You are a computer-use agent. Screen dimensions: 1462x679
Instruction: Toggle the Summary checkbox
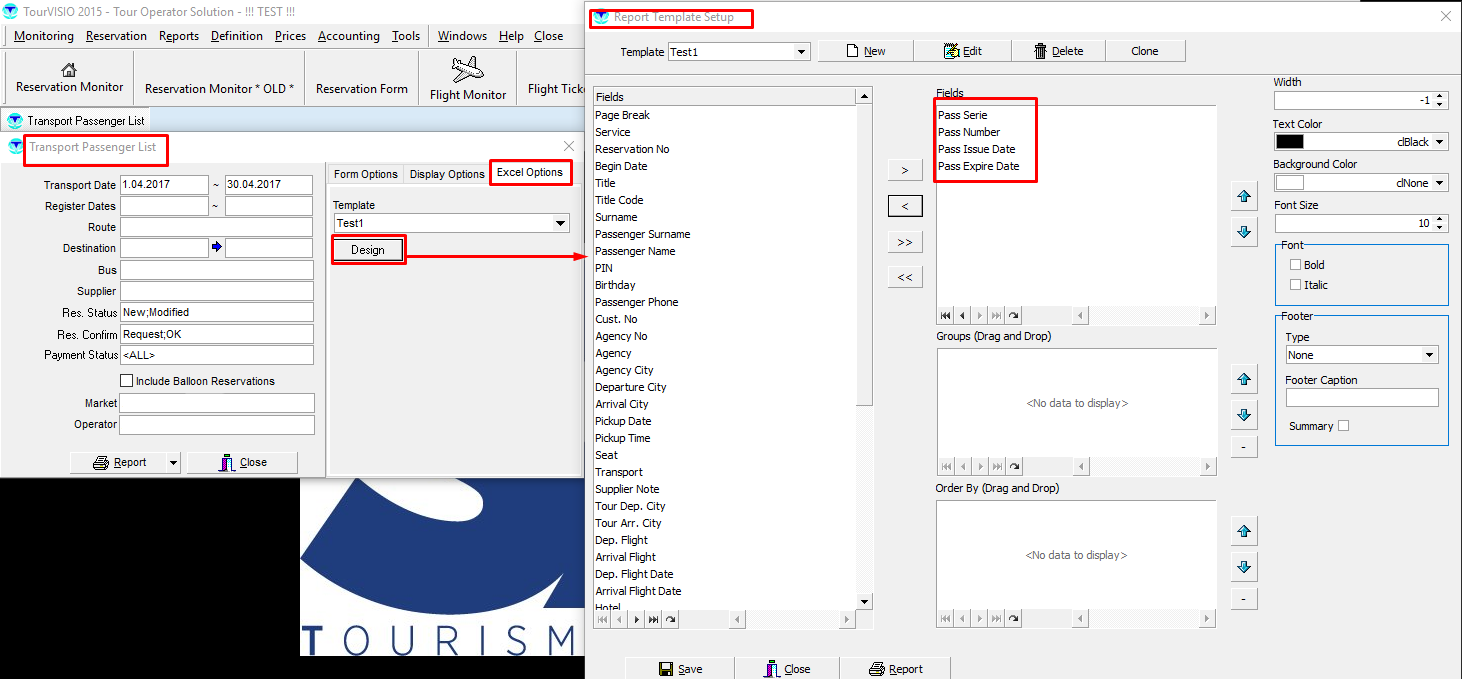pos(1343,426)
